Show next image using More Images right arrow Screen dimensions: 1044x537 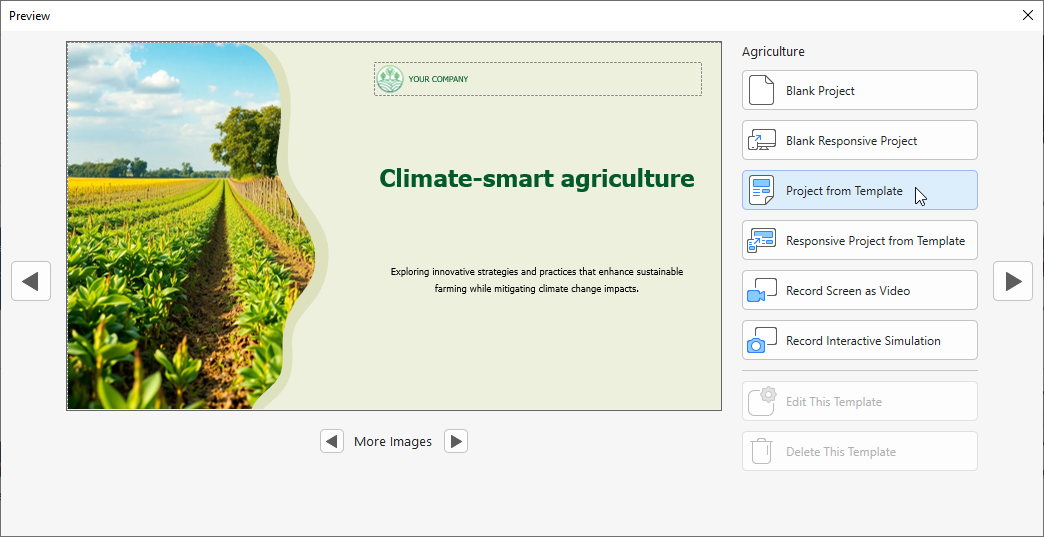point(456,441)
